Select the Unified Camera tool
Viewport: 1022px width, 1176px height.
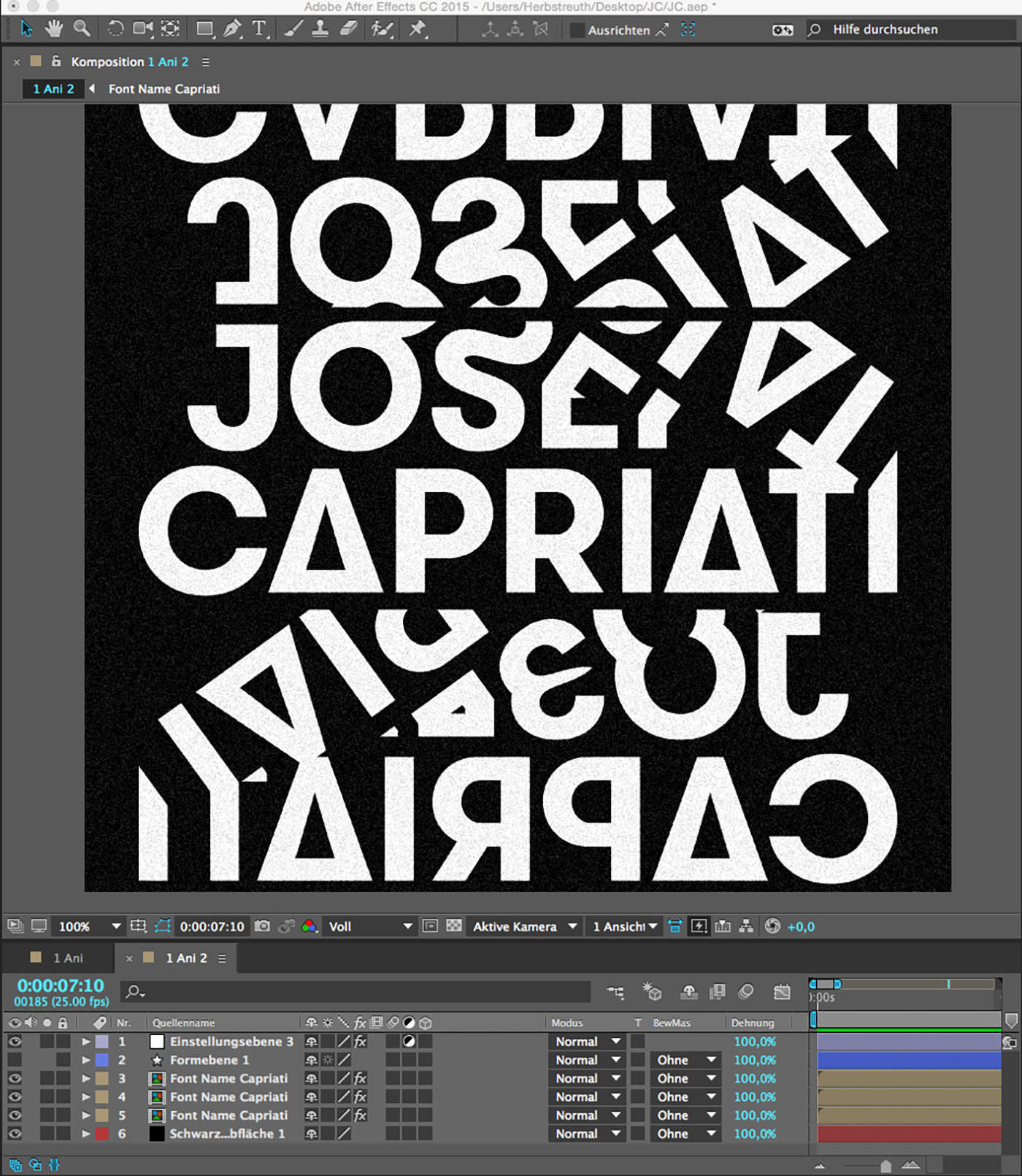point(143,29)
